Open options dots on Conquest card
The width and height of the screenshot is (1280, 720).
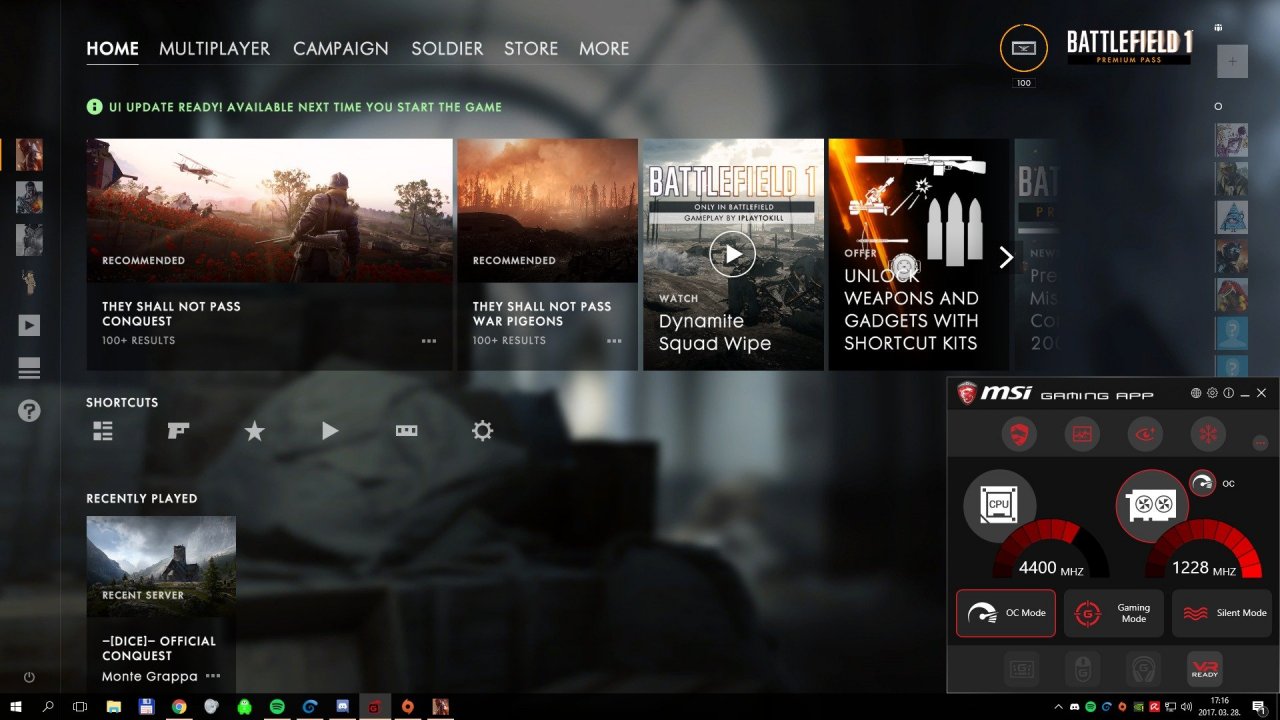[x=429, y=341]
